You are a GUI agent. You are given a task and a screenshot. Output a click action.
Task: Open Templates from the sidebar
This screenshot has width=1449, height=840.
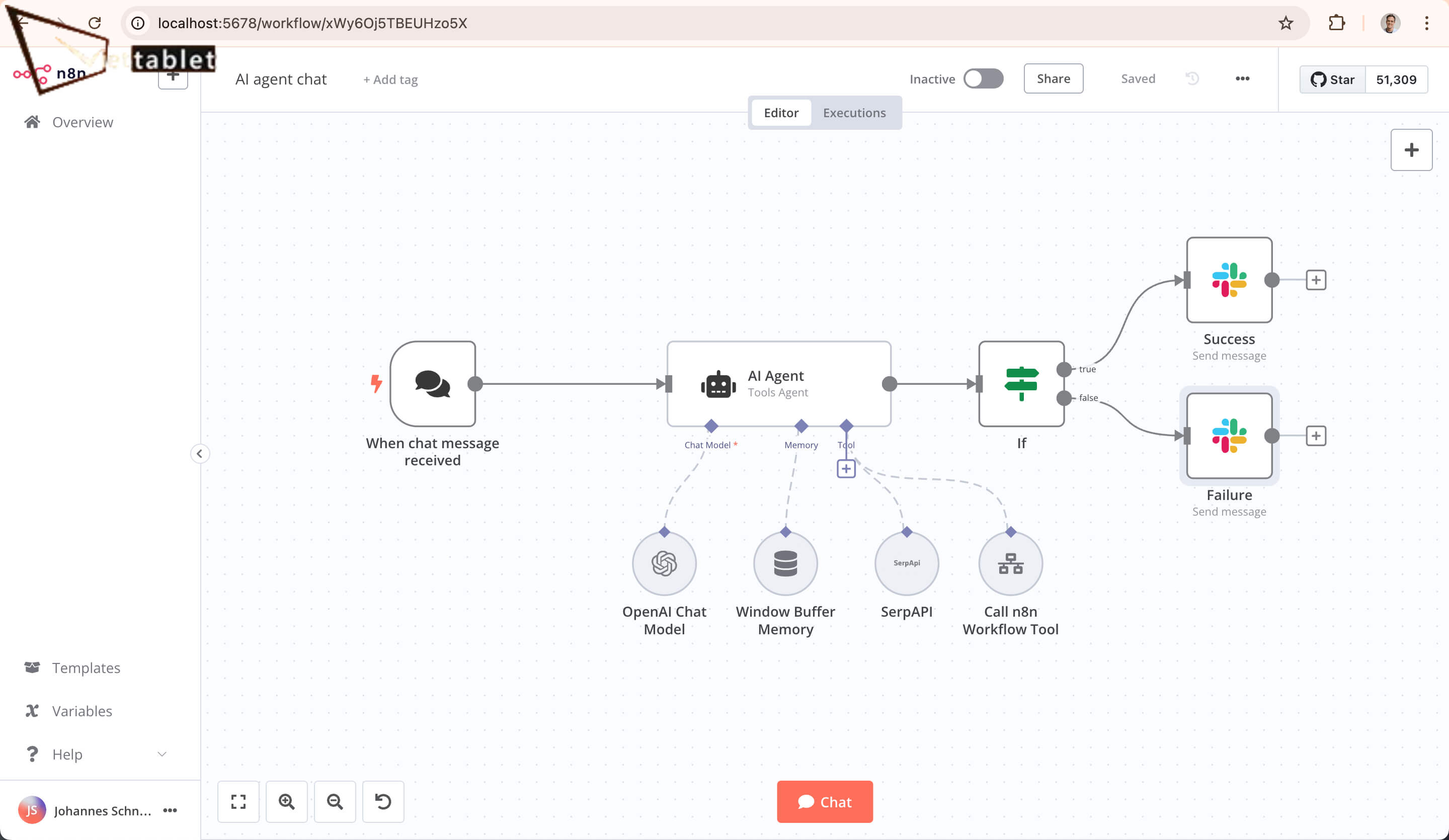86,667
